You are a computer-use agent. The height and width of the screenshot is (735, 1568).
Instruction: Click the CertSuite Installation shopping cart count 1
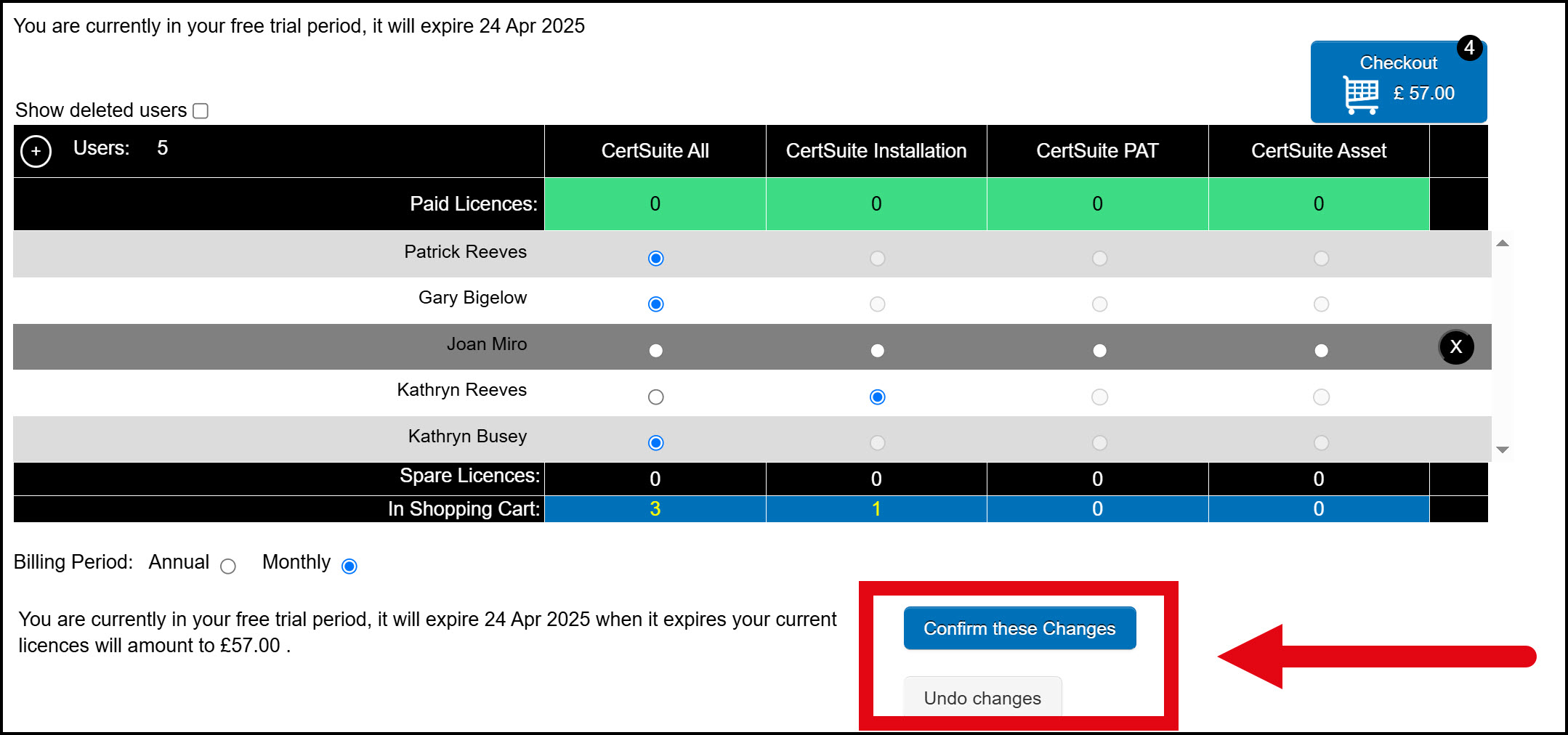(876, 509)
